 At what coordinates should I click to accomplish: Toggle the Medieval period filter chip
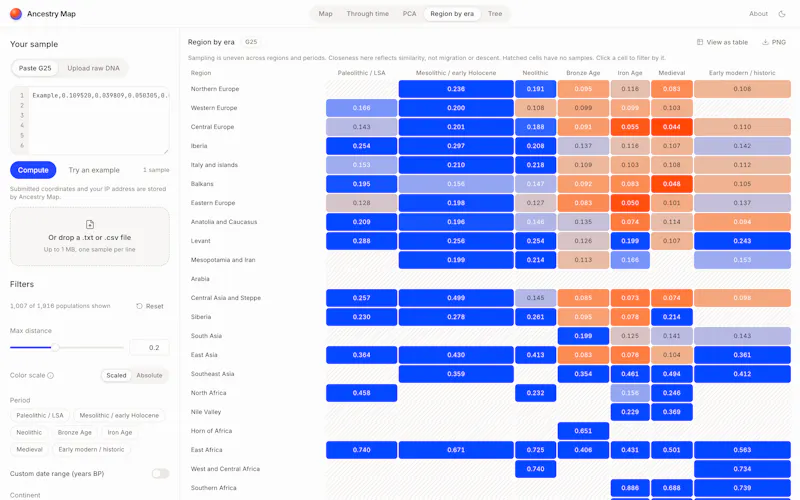click(x=30, y=449)
